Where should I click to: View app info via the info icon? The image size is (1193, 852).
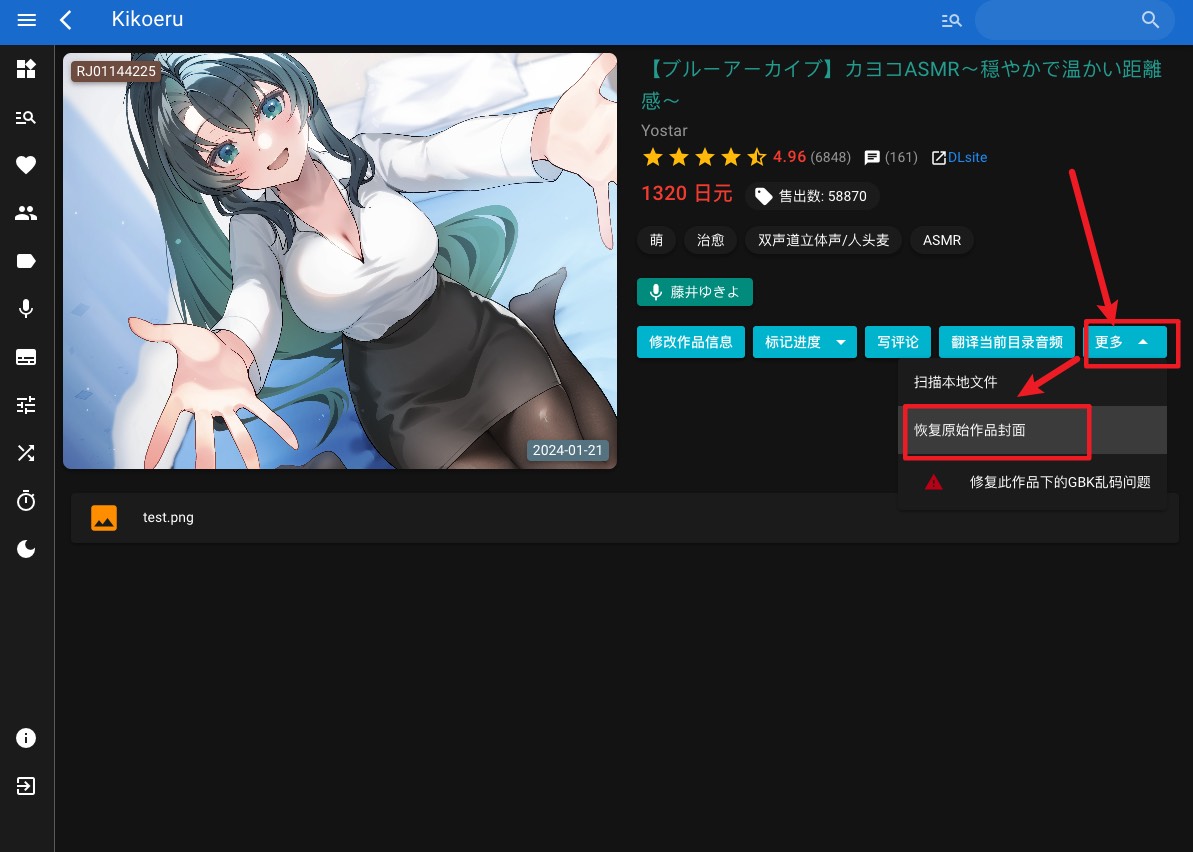tap(26, 738)
